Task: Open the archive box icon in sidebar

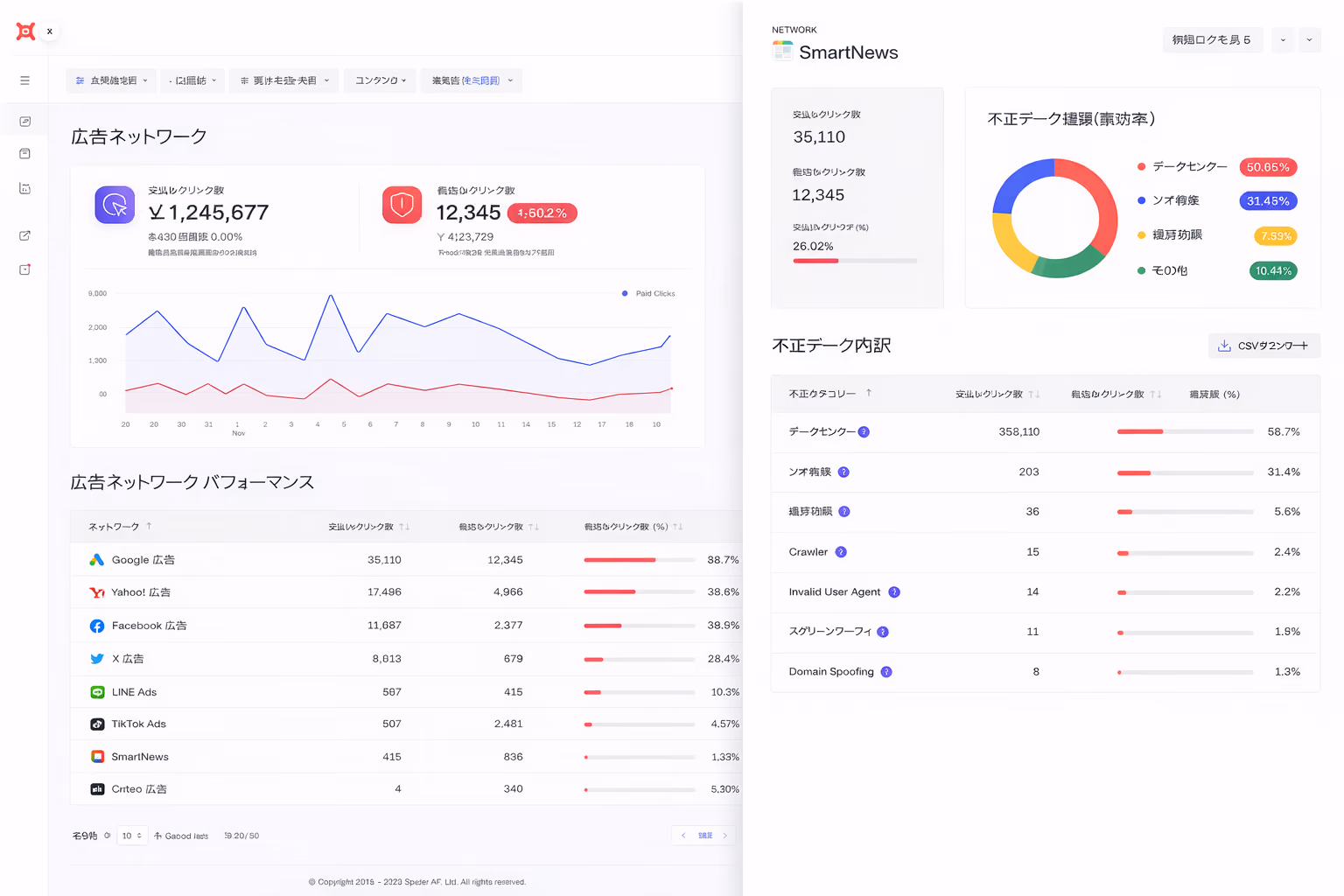Action: pos(24,154)
